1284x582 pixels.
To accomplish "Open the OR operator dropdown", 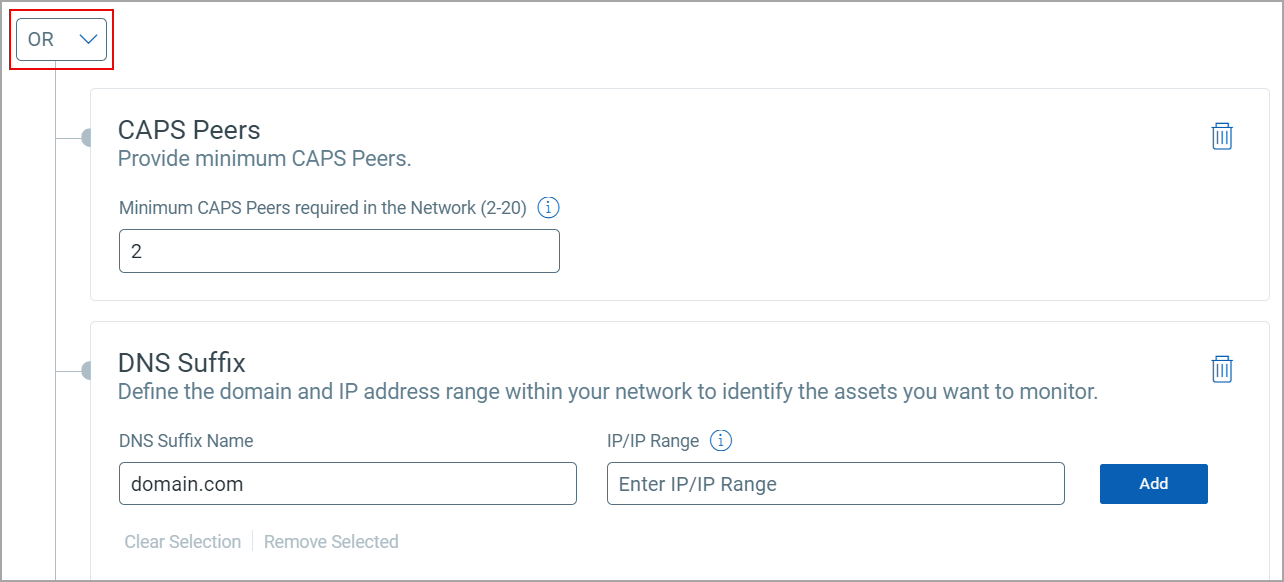I will pos(61,40).
